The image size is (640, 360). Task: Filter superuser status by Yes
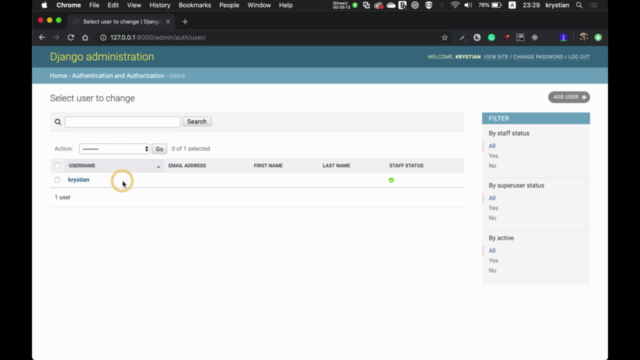pyautogui.click(x=493, y=208)
